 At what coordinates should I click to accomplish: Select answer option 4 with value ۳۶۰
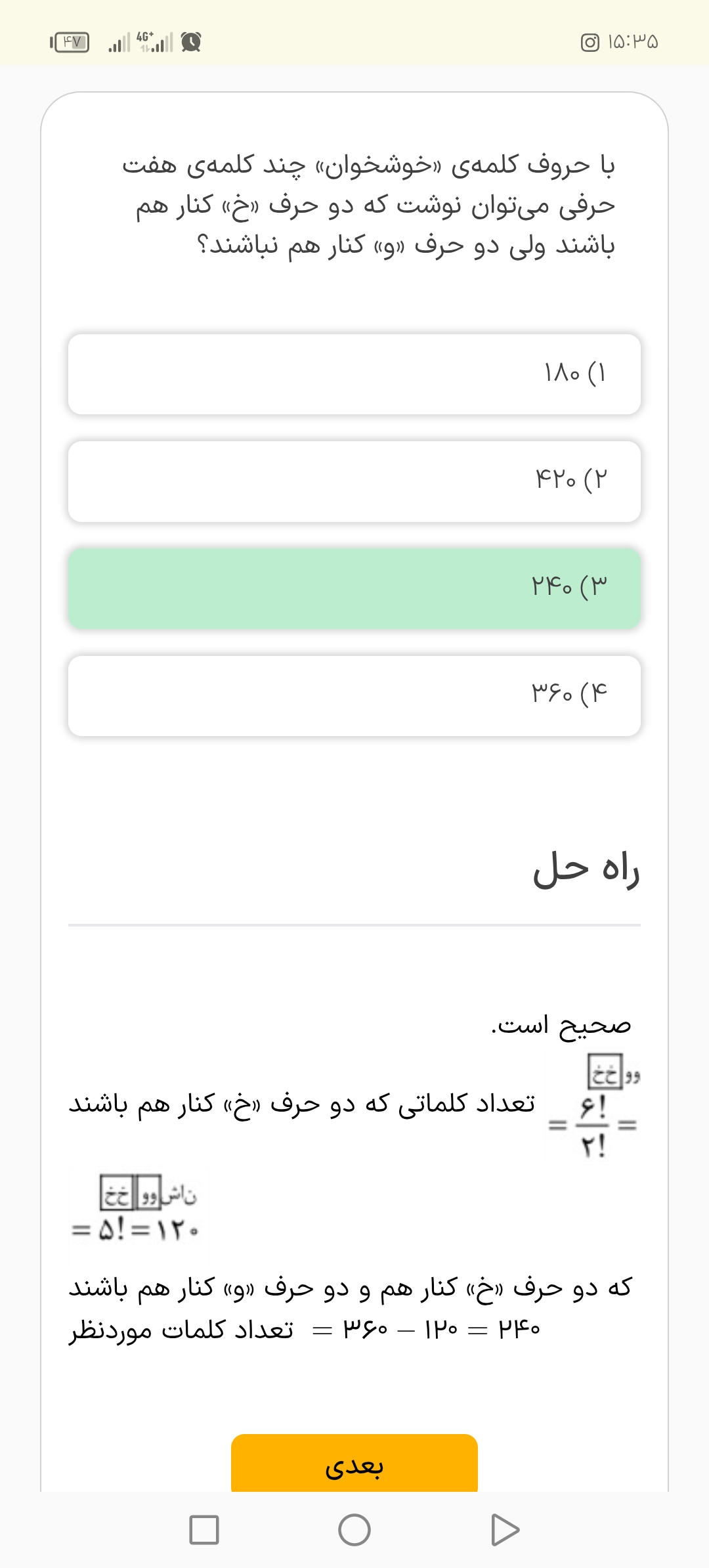coord(354,695)
